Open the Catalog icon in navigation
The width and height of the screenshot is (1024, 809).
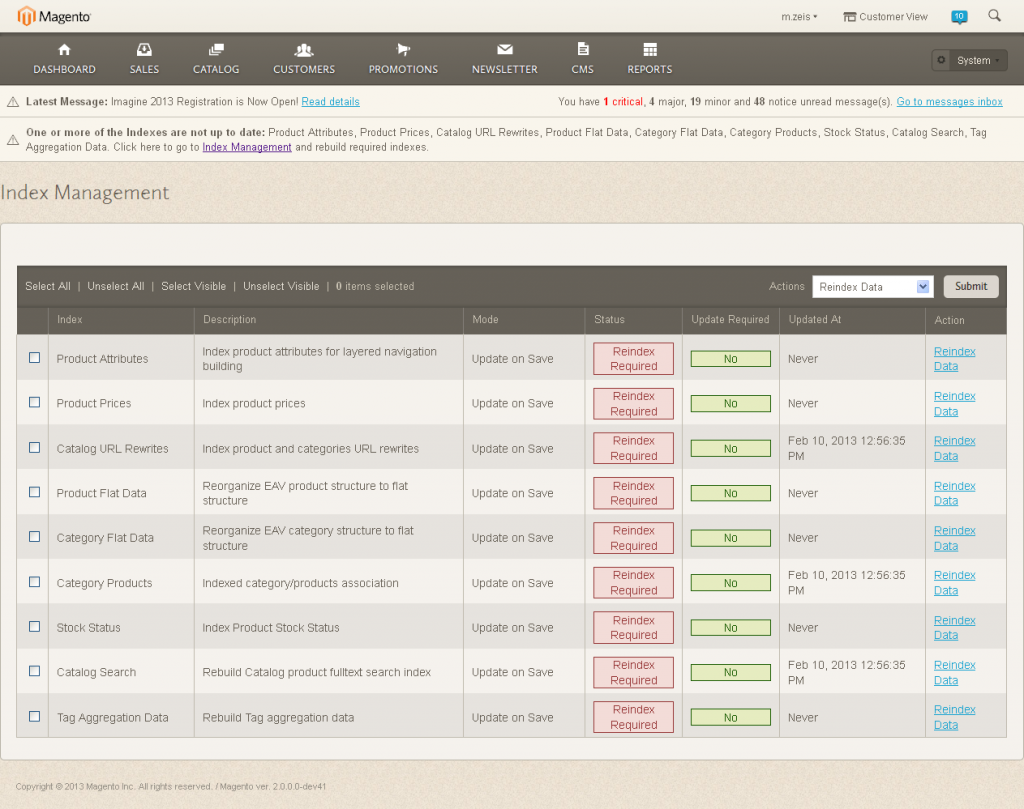[x=216, y=51]
